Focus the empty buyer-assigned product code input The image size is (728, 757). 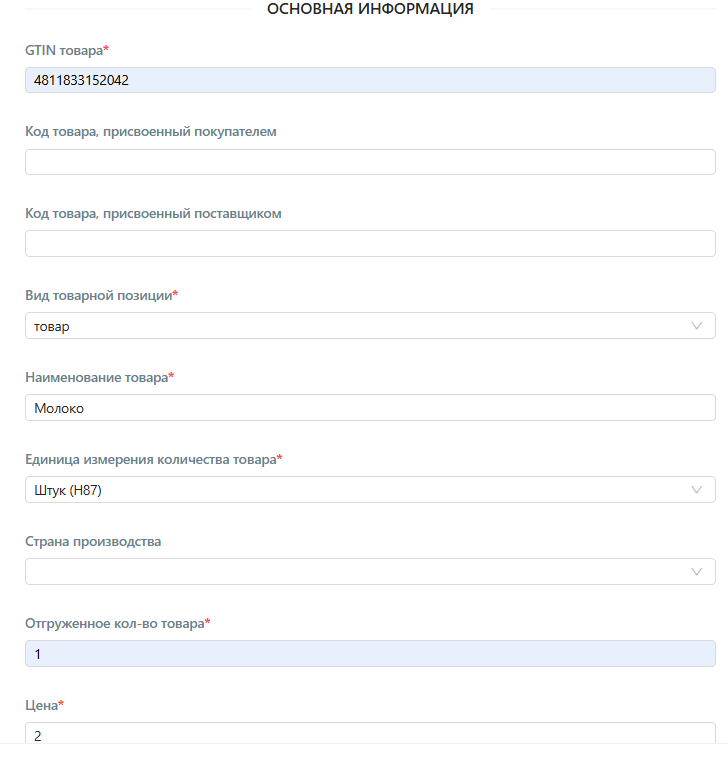coord(370,162)
